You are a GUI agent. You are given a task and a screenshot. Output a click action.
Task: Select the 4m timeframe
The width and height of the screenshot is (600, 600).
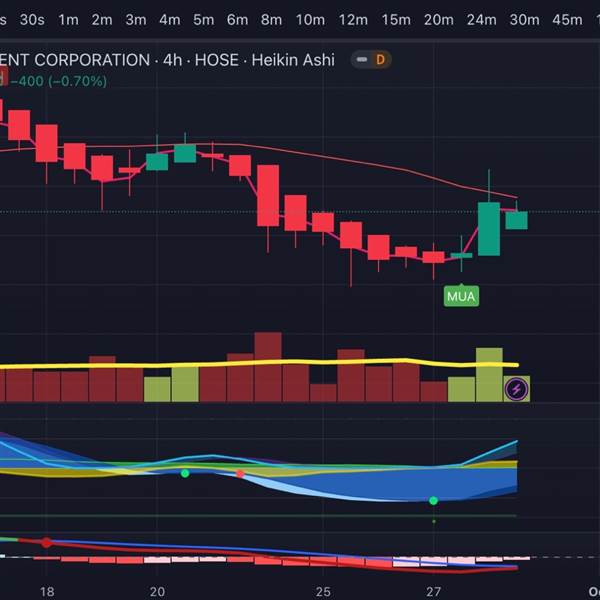pos(170,20)
